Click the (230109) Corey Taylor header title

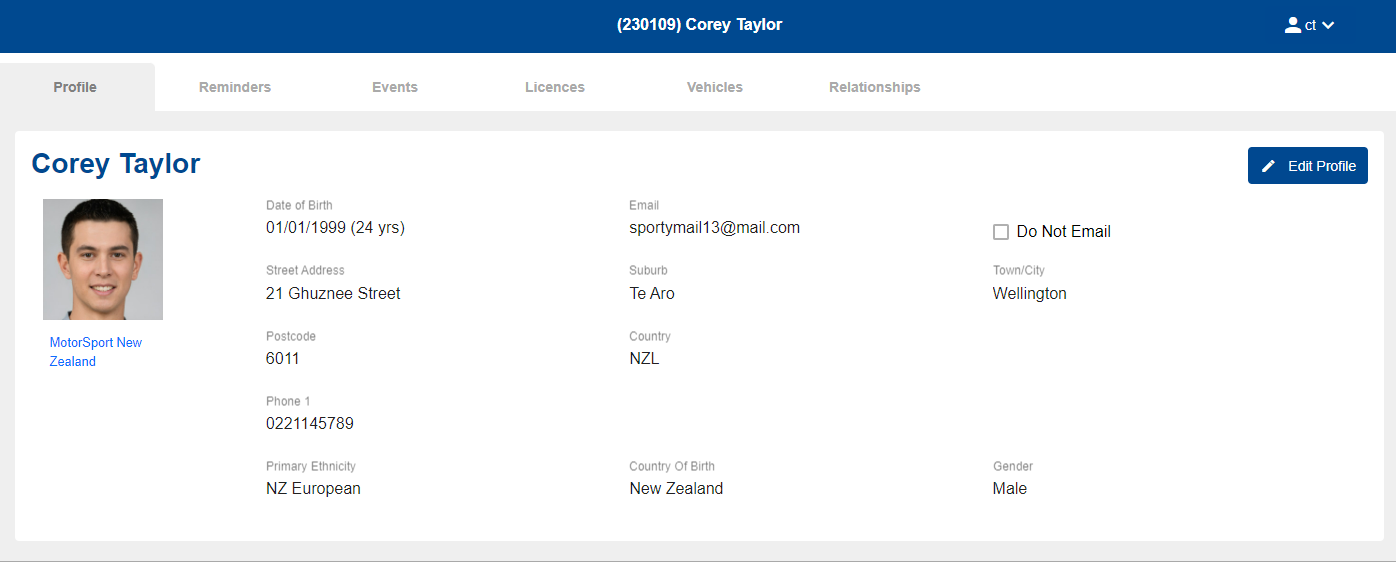pyautogui.click(x=700, y=25)
